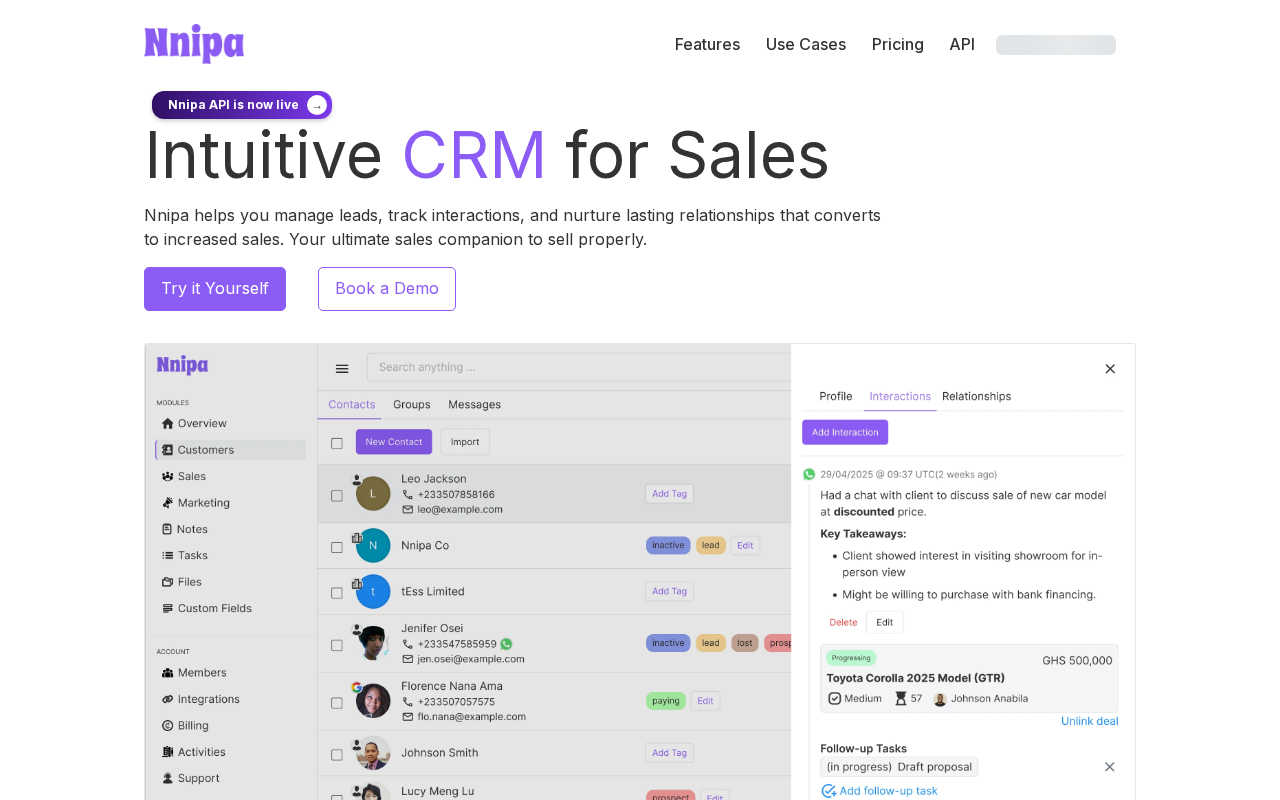Click Add Tag for tEss Limited
This screenshot has height=800, width=1280.
(x=669, y=592)
